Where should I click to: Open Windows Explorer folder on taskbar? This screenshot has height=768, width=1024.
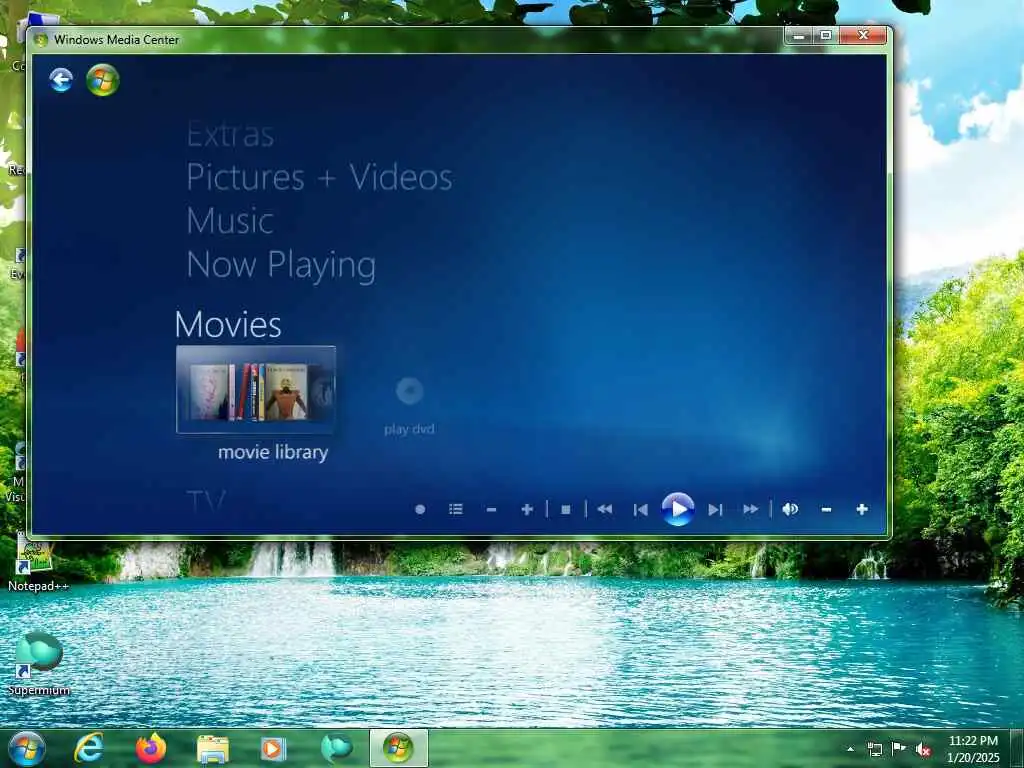click(x=213, y=749)
